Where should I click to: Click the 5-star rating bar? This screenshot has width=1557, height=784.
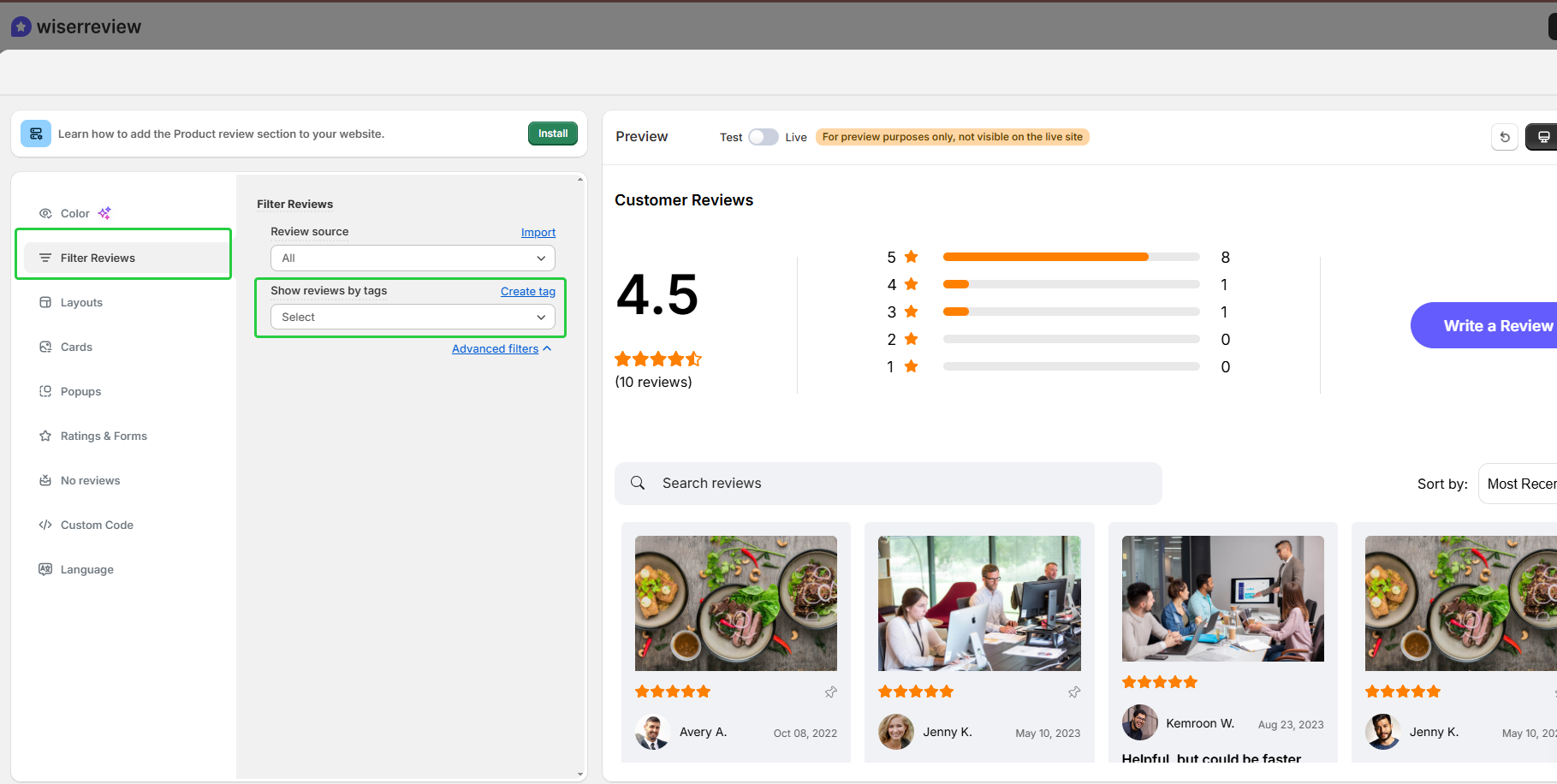coord(1070,258)
